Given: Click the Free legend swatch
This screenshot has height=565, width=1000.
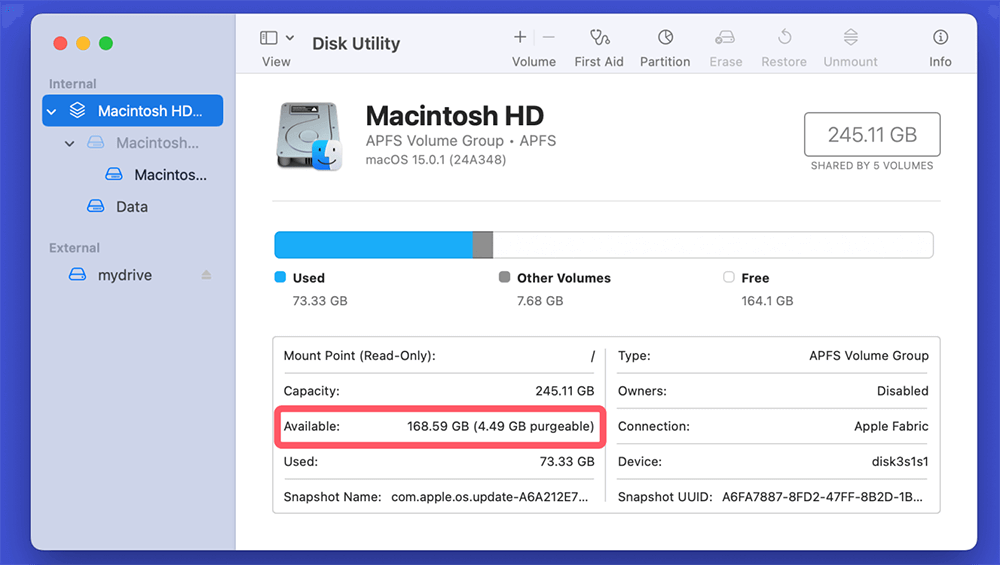Looking at the screenshot, I should tap(729, 277).
